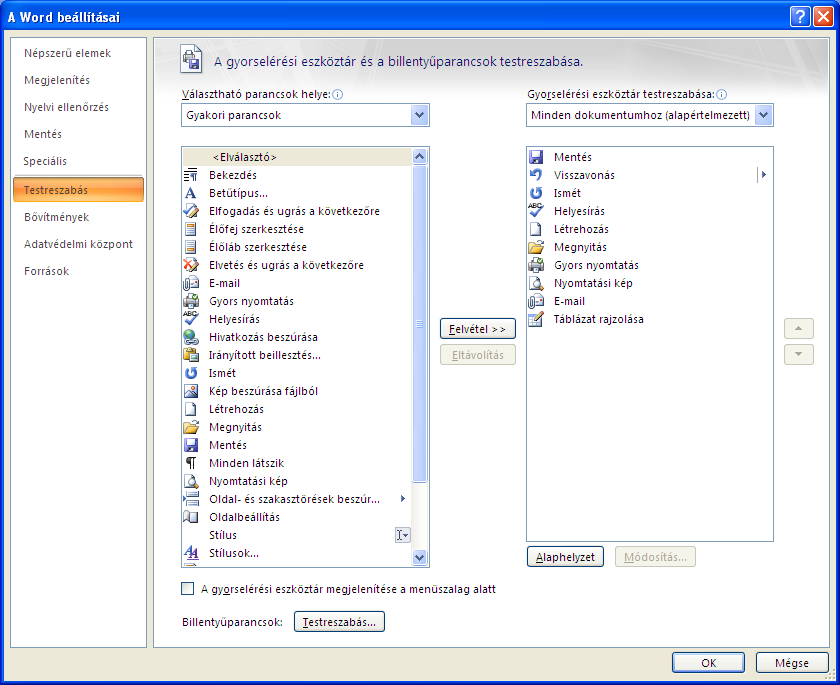Image resolution: width=840 pixels, height=685 pixels.
Task: Select Megnyitás folder icon in Quick Access list
Action: 536,247
